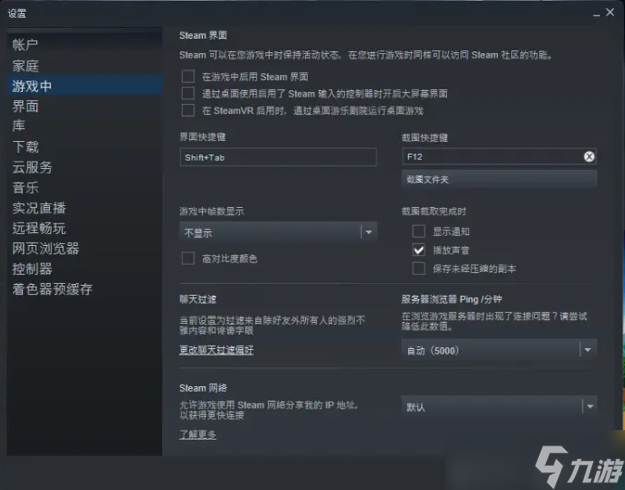
Task: Select 游戏中 settings section
Action: (85, 85)
